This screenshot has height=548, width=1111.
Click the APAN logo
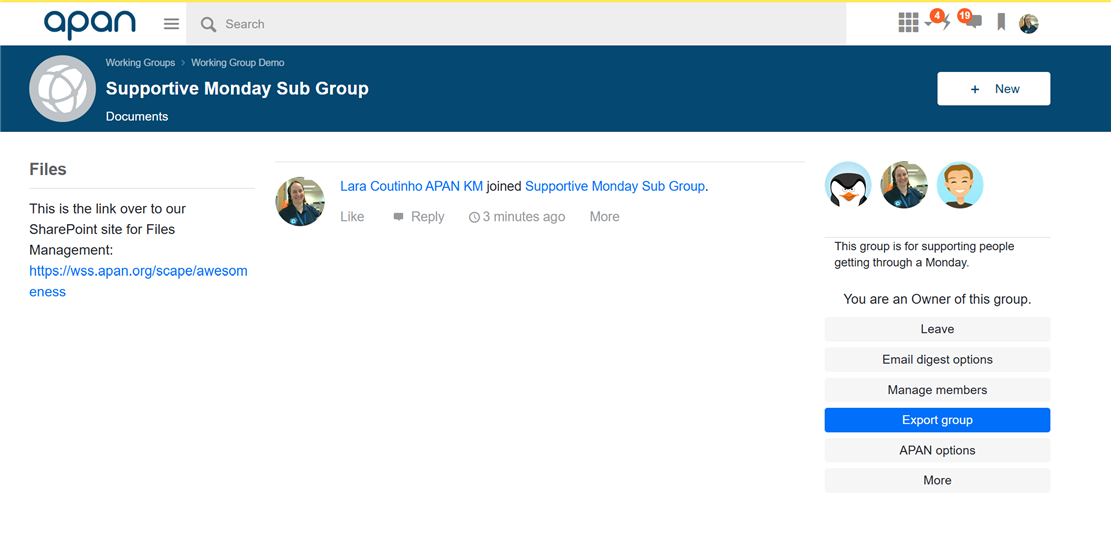[90, 23]
